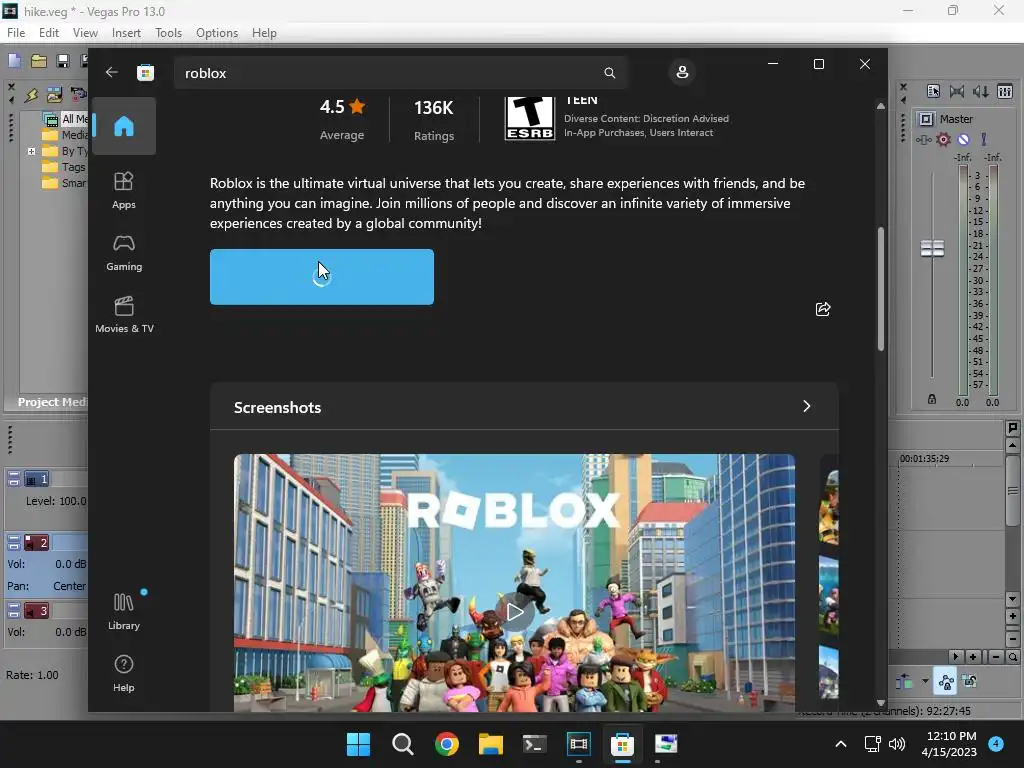Image resolution: width=1024 pixels, height=768 pixels.
Task: Open the Home section in Store sidebar
Action: [123, 126]
